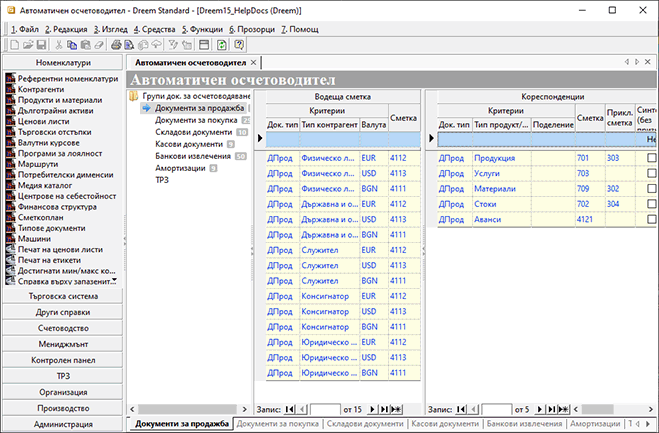Click the Print toolbar icon
The height and width of the screenshot is (433, 659).
coord(116,45)
